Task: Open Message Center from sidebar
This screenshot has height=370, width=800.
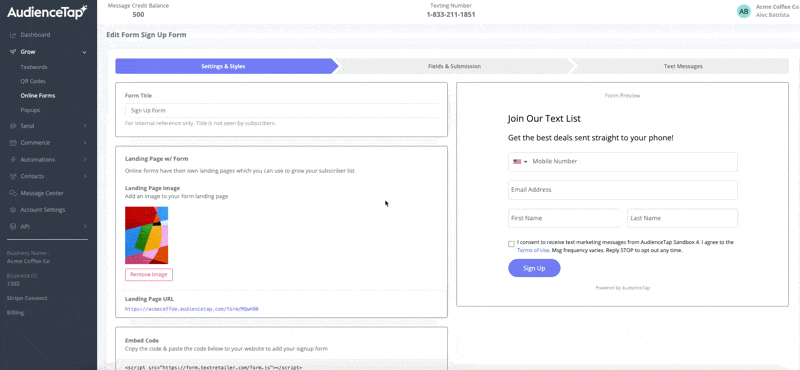Action: click(42, 193)
